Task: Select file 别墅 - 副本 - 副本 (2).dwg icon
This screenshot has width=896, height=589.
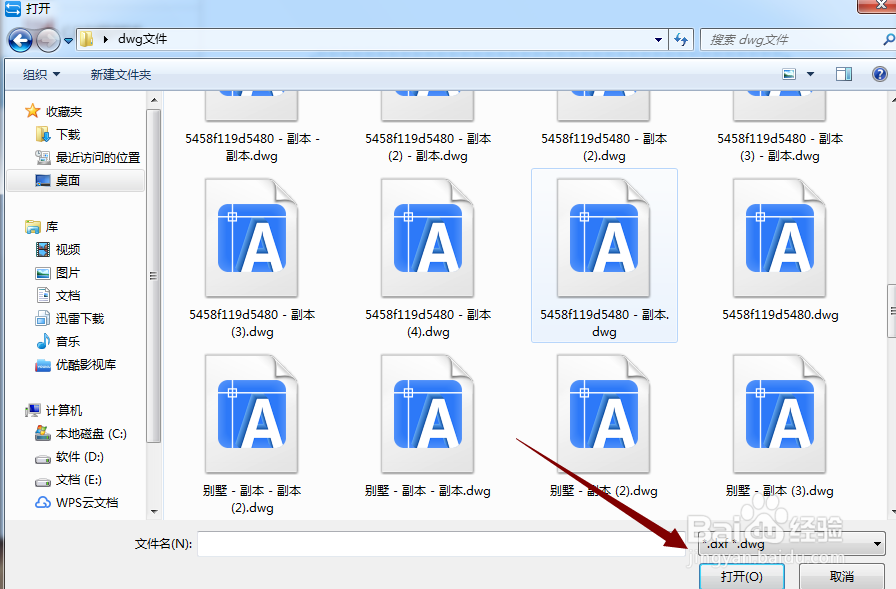Action: 251,414
